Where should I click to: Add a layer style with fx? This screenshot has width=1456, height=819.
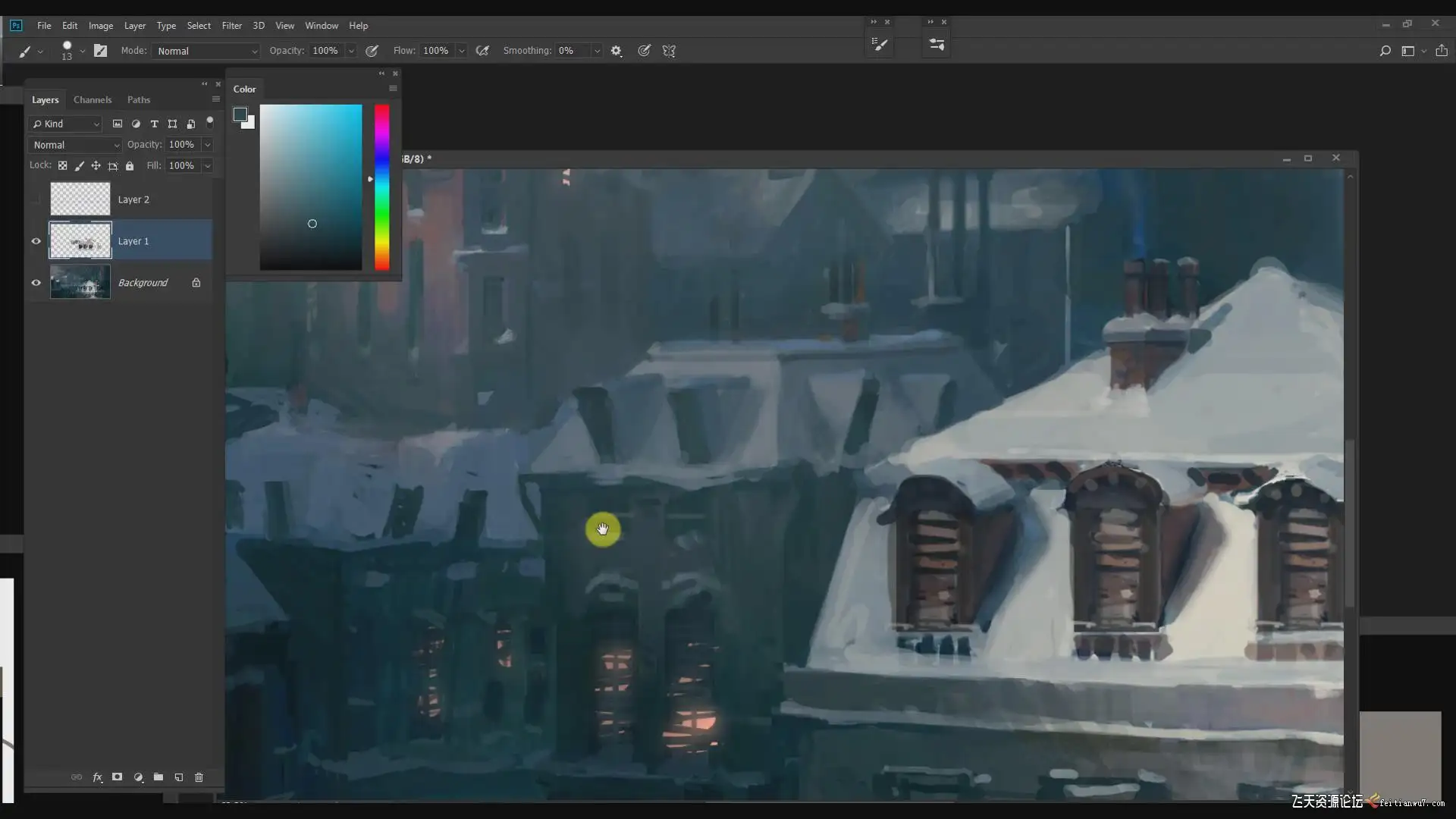97,777
